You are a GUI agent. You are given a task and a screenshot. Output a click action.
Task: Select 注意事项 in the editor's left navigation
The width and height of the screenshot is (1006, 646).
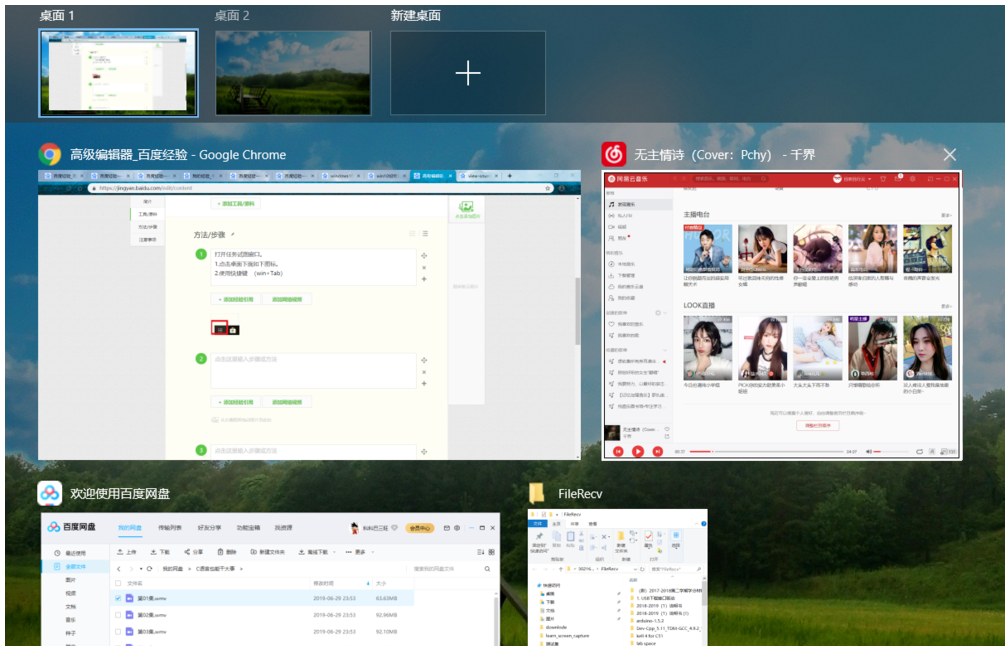[148, 239]
